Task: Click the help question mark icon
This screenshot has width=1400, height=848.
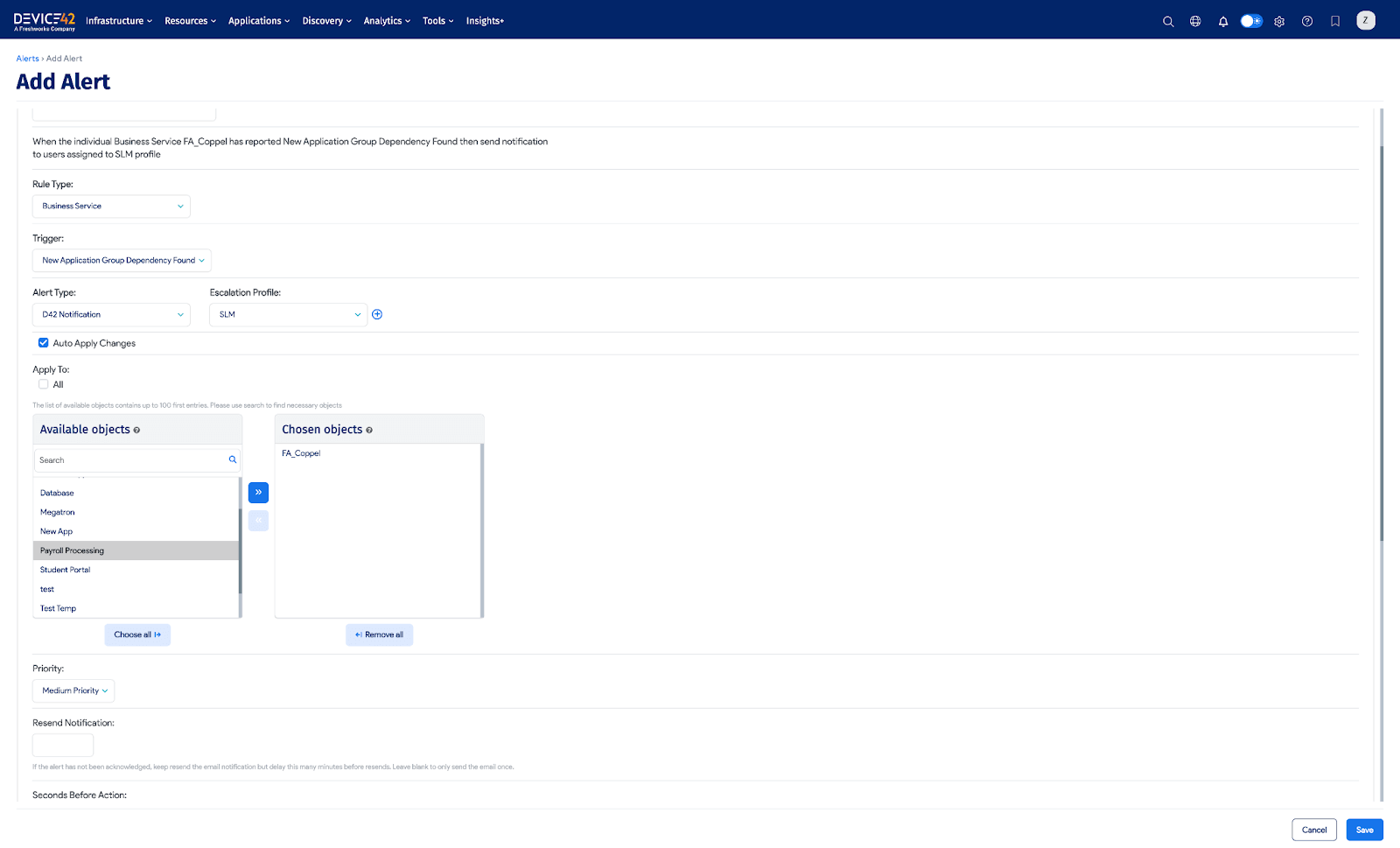Action: [1307, 21]
